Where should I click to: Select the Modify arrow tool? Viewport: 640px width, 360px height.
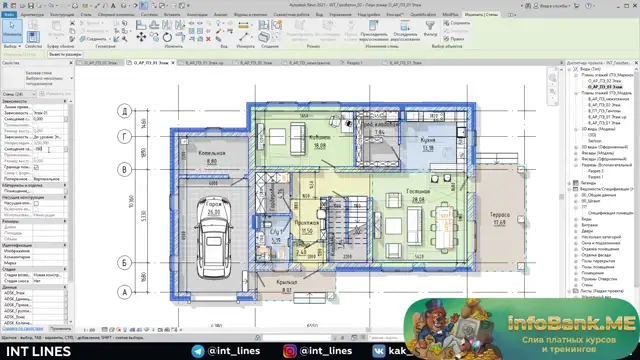(12, 30)
